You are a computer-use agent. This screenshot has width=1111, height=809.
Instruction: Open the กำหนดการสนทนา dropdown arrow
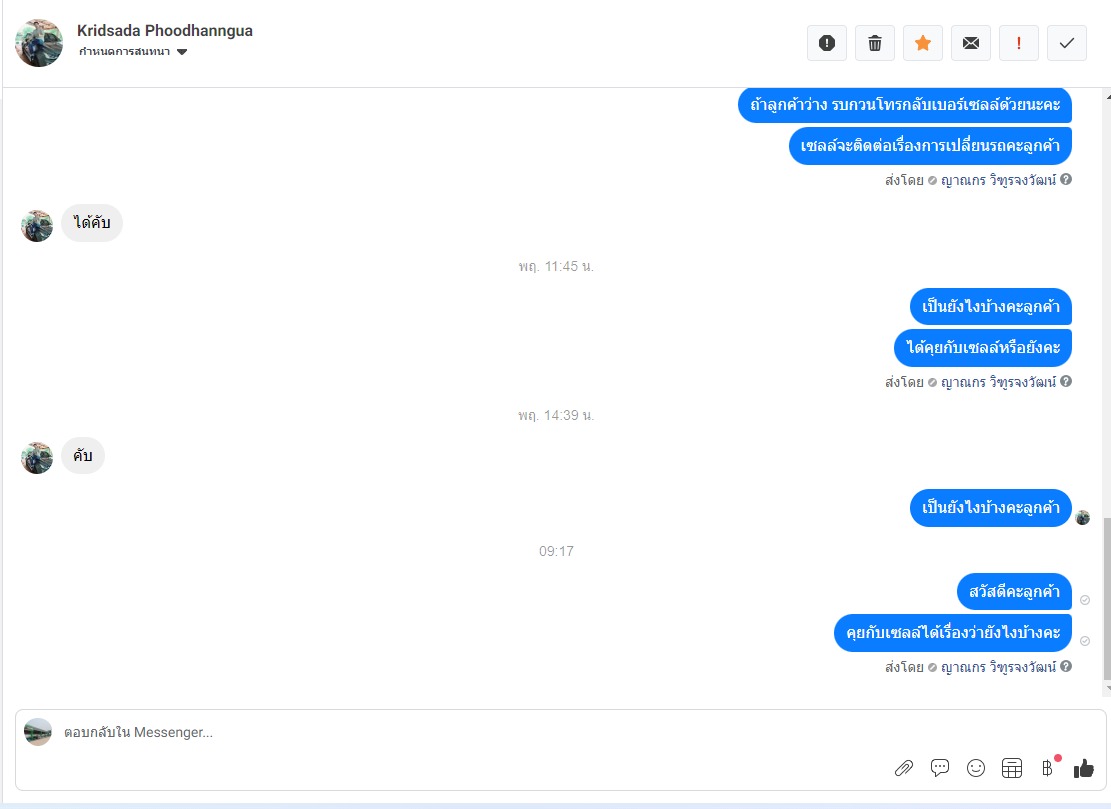click(x=182, y=52)
